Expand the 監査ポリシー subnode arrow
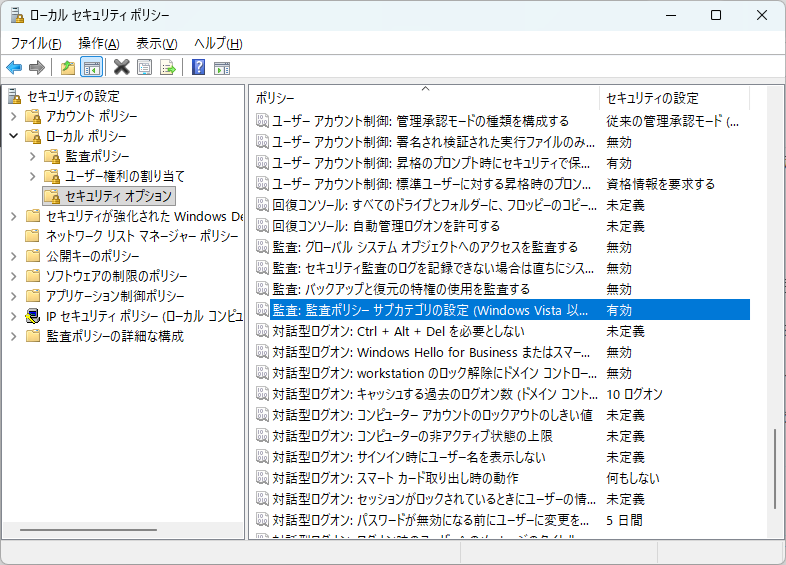 point(33,156)
